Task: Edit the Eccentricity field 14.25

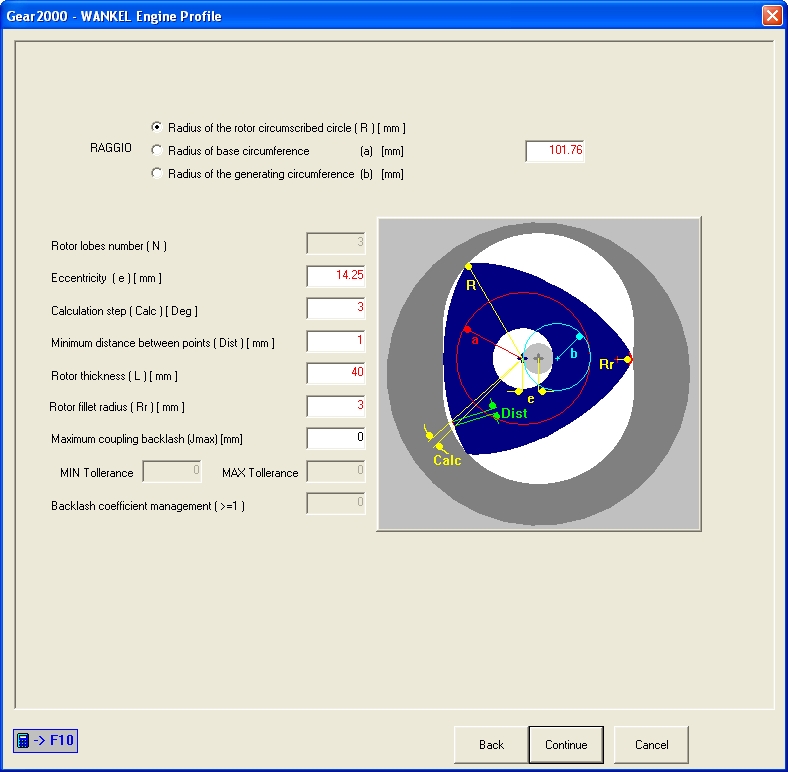Action: point(336,275)
